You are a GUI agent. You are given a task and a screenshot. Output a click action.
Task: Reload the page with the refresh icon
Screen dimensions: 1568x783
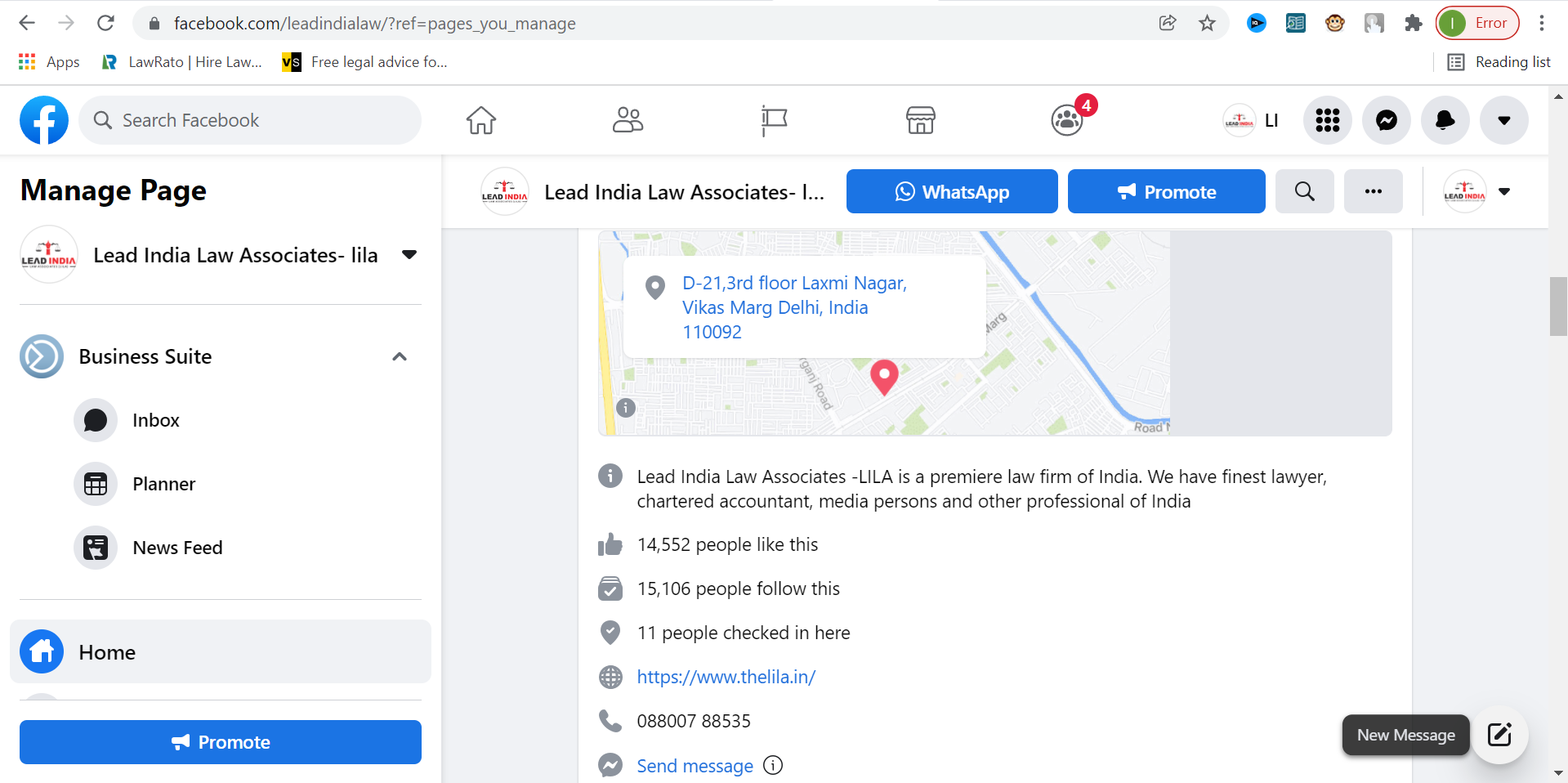click(x=105, y=23)
